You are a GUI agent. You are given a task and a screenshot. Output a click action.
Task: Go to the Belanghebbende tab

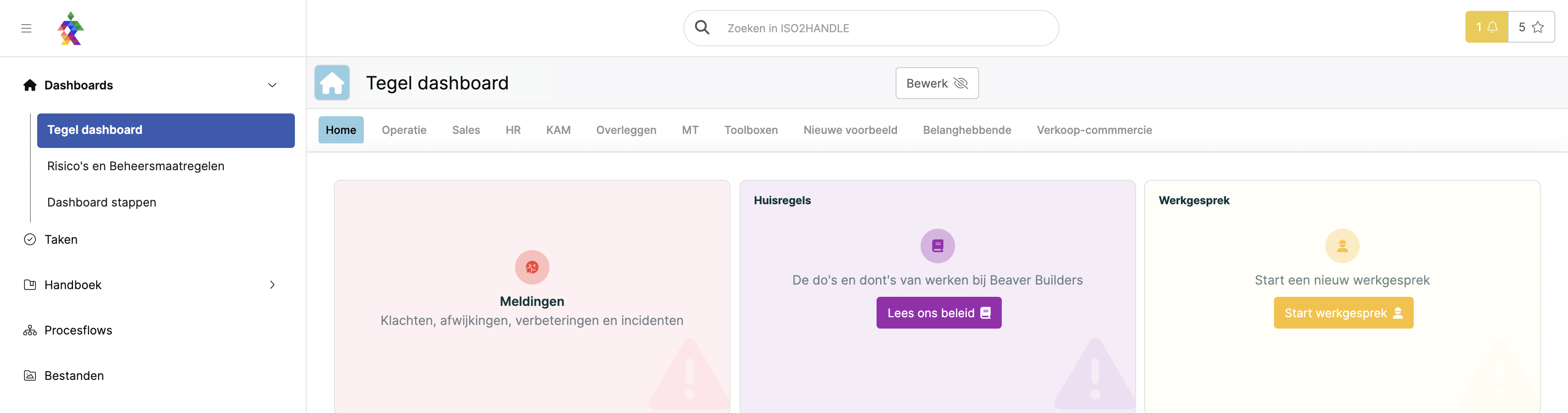pyautogui.click(x=966, y=130)
